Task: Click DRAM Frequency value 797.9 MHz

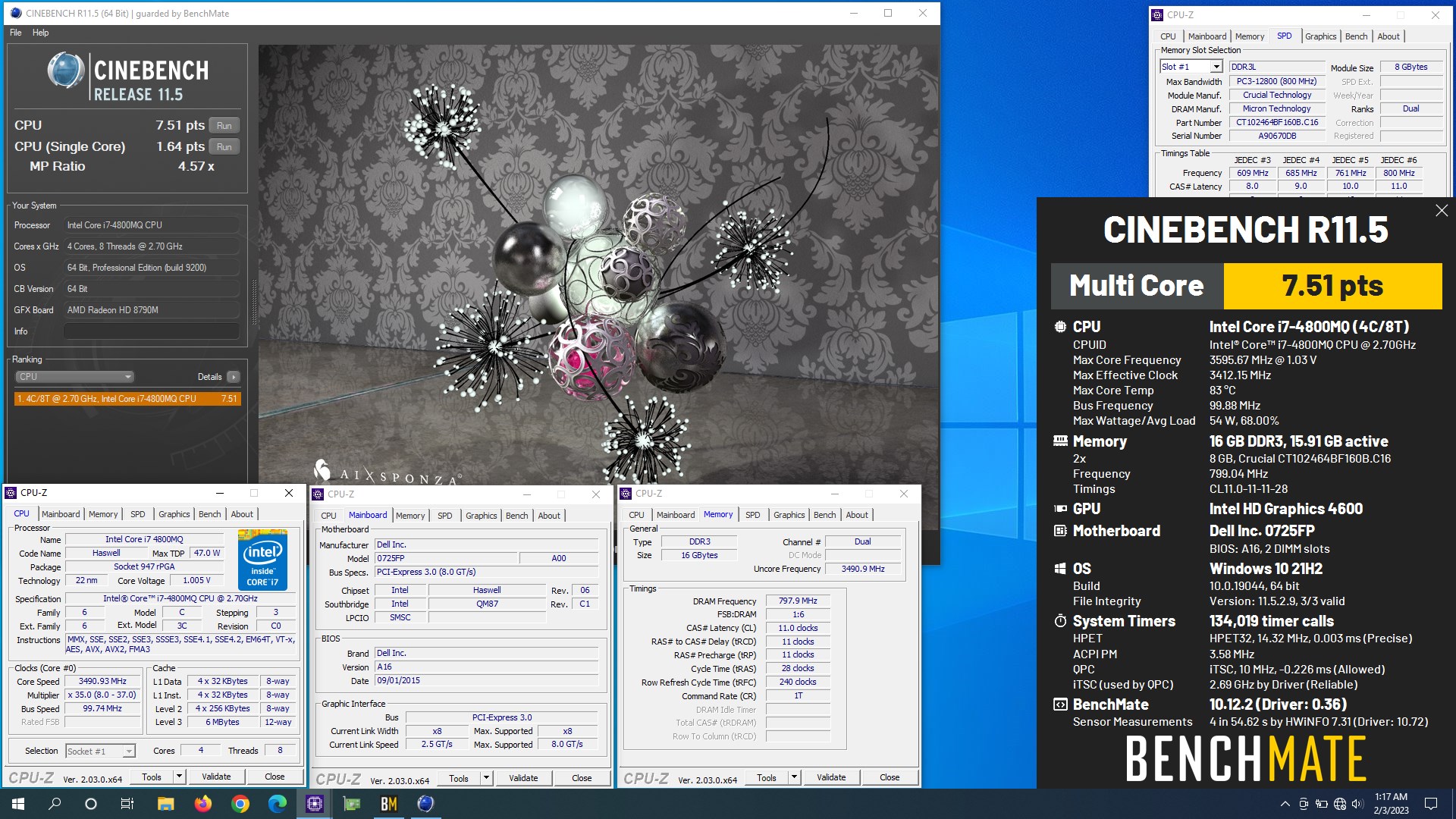Action: tap(798, 601)
